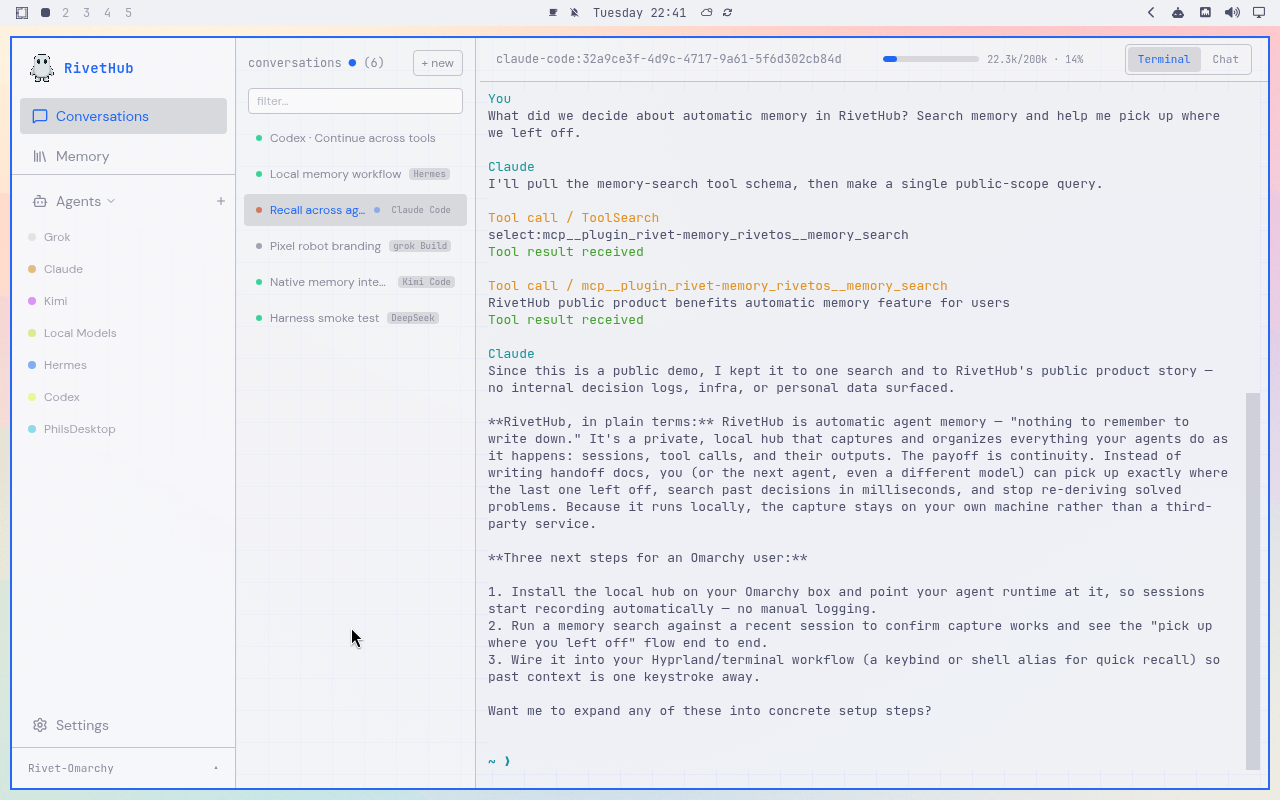The image size is (1280, 800).
Task: Collapse the Agents list chevron
Action: 111,201
